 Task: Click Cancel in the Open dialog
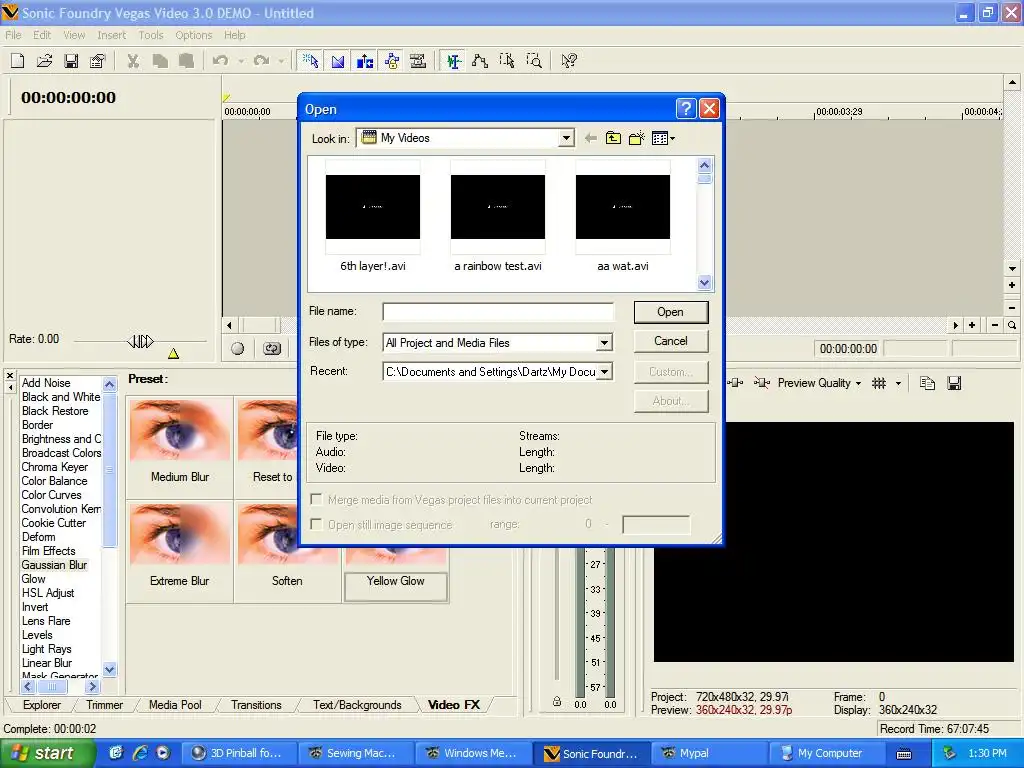coord(671,341)
